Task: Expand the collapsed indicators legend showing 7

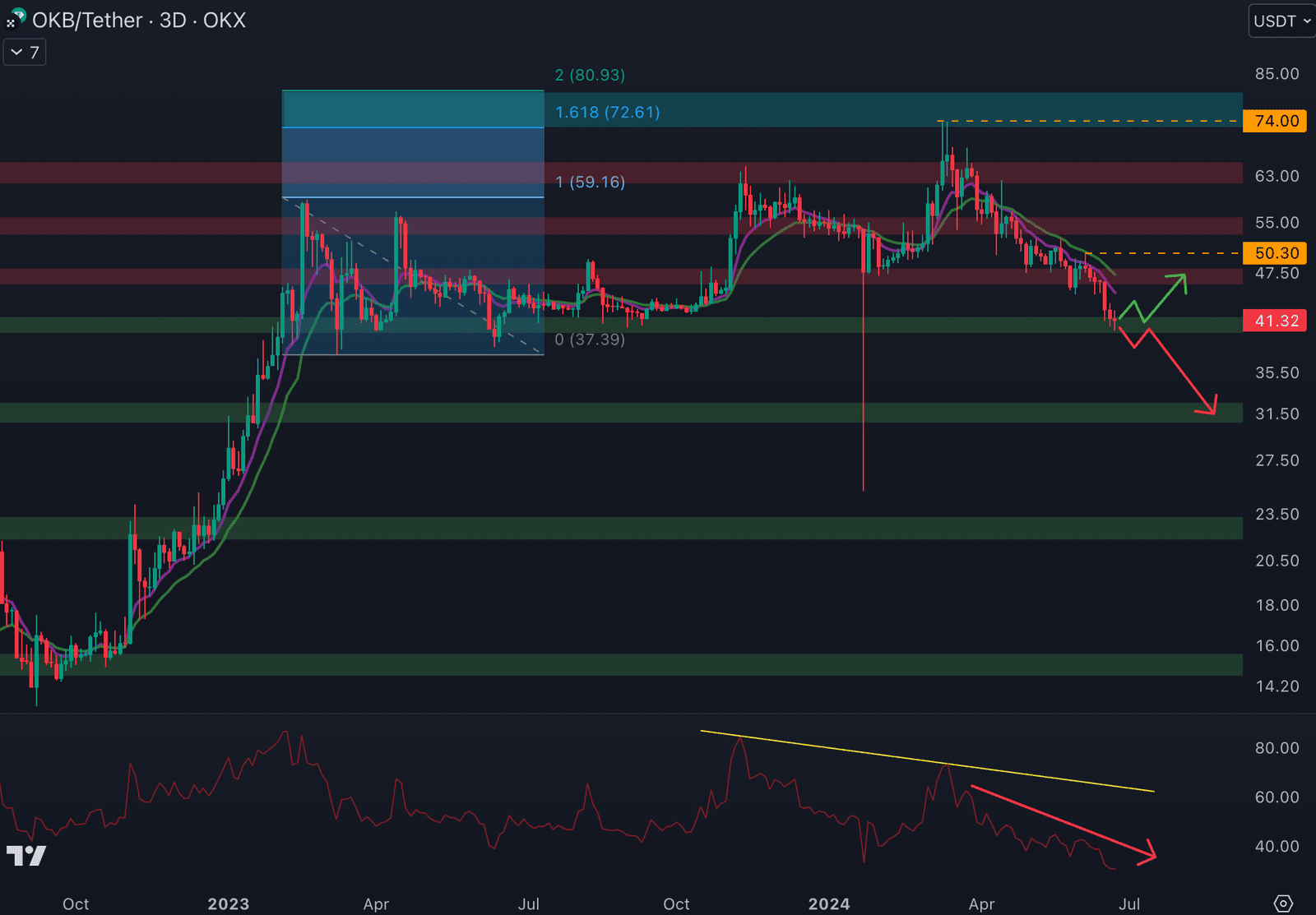Action: [25, 53]
